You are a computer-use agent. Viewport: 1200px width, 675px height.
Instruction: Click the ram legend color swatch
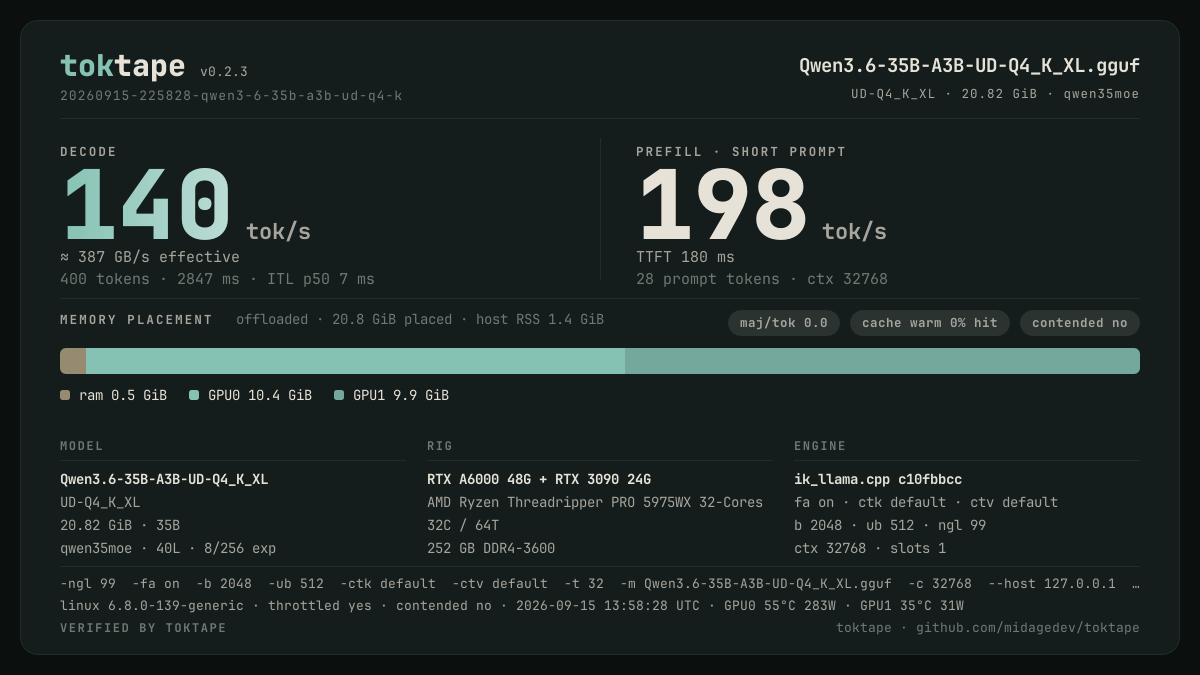(x=65, y=395)
